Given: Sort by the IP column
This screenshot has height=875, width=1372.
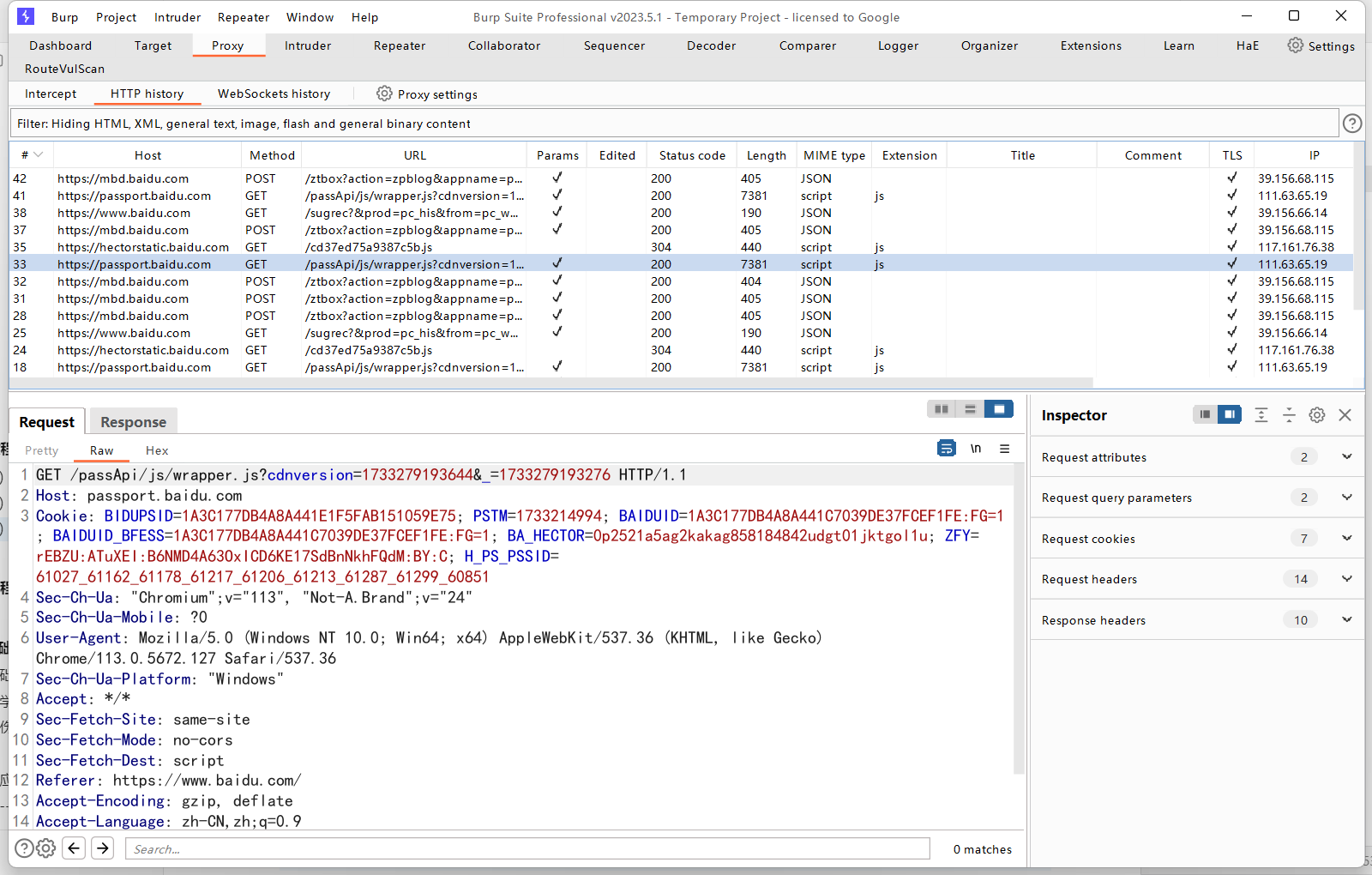Looking at the screenshot, I should pos(1314,155).
